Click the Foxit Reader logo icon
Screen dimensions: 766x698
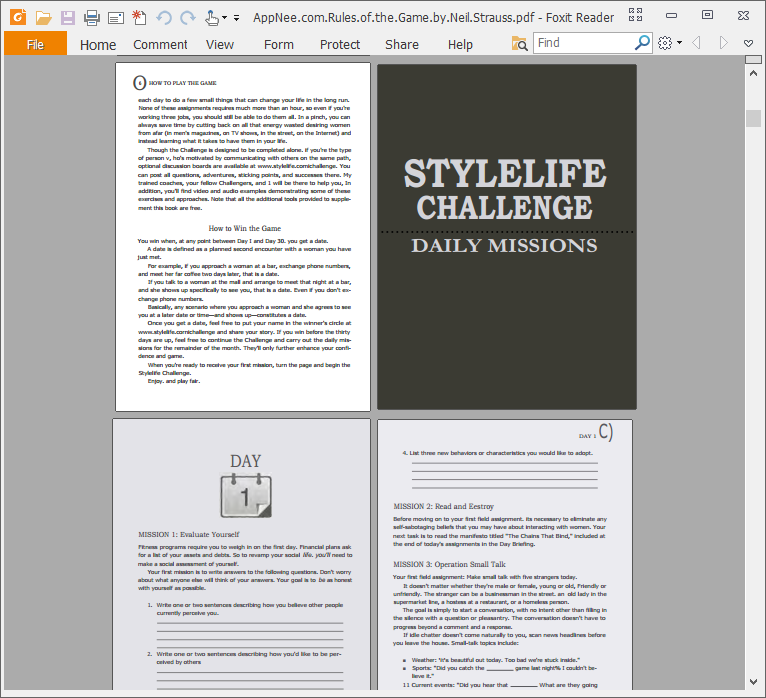click(x=18, y=18)
